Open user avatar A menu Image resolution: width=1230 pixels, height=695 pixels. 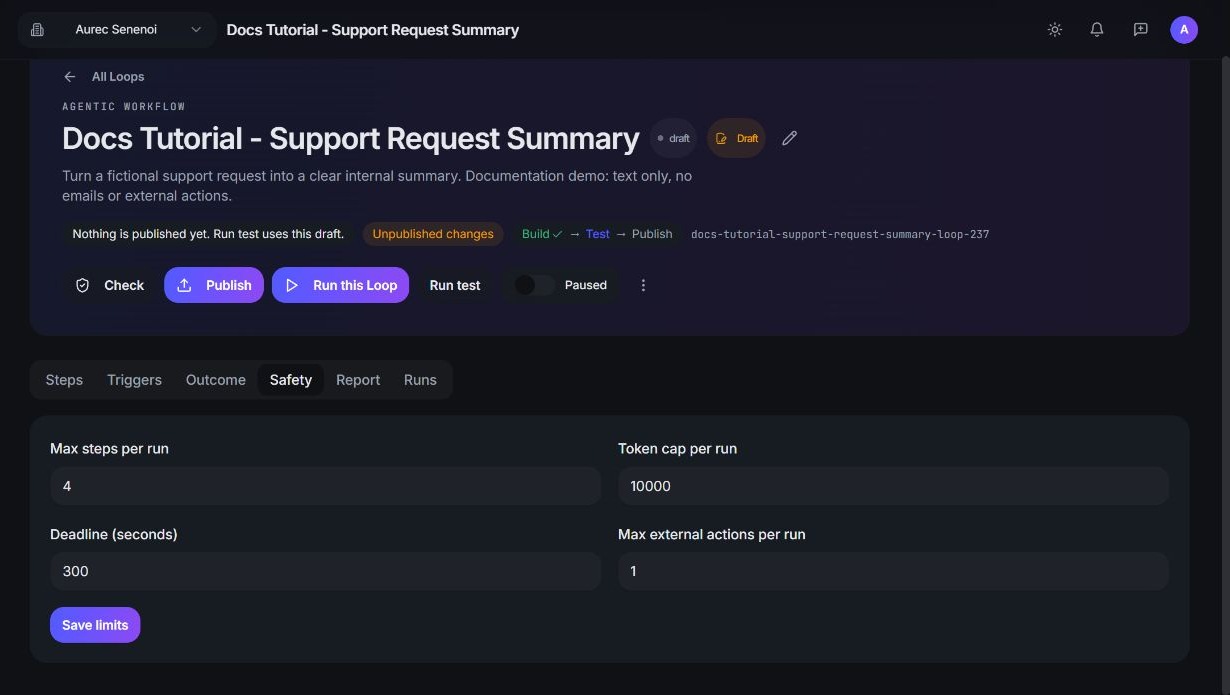coord(1184,30)
